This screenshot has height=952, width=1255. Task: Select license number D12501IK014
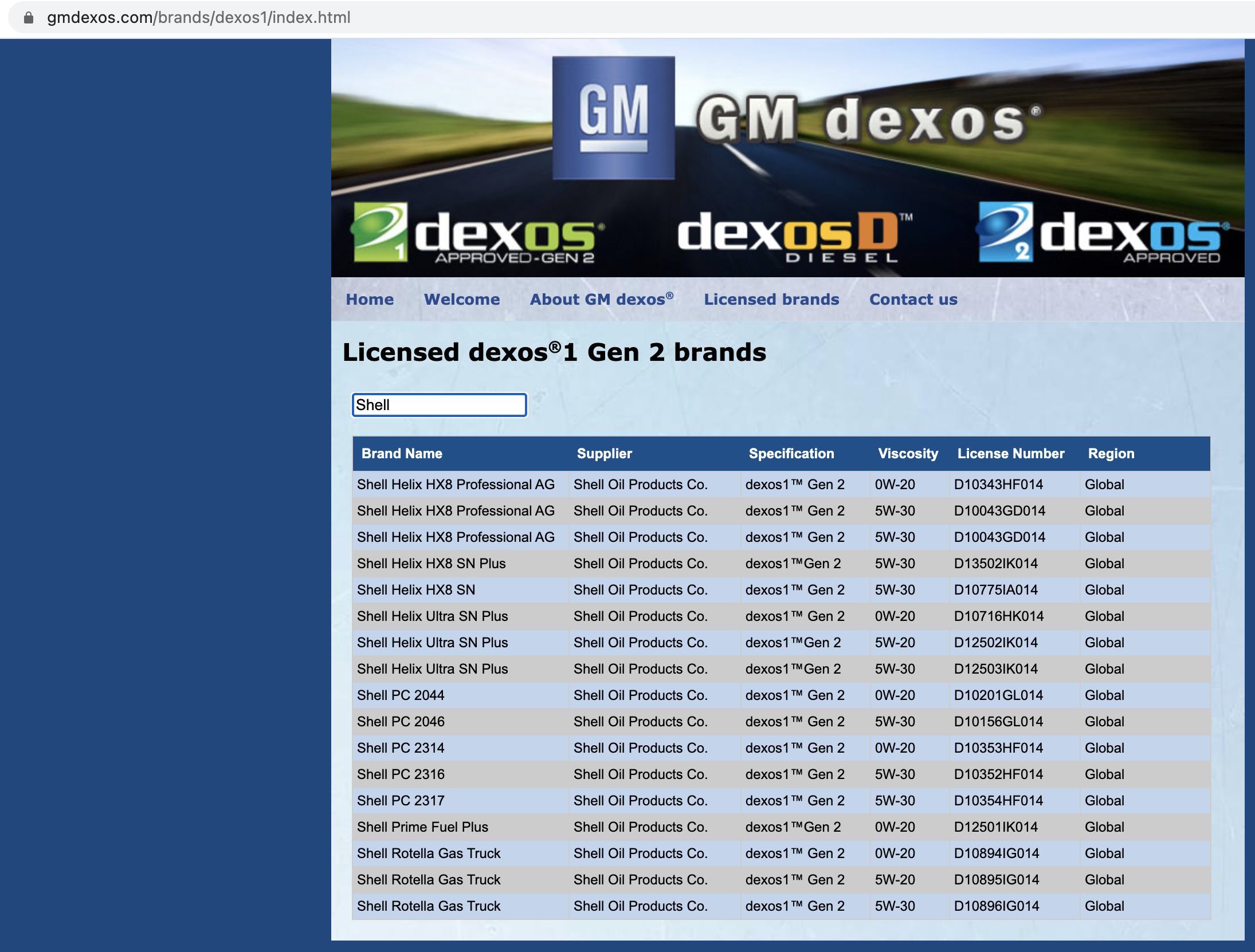(x=996, y=827)
